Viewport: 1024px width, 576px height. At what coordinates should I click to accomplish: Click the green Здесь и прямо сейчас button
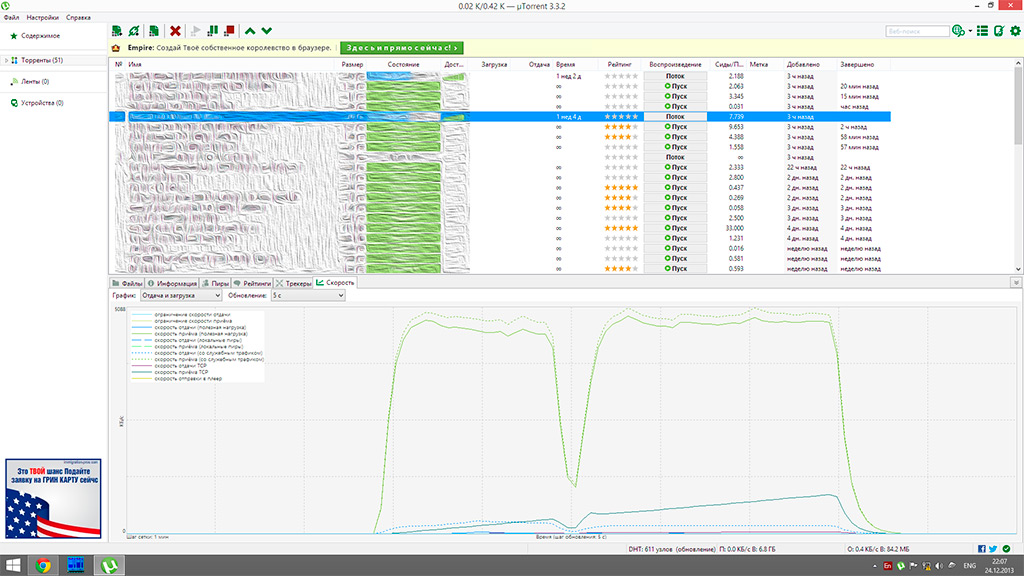pyautogui.click(x=402, y=48)
